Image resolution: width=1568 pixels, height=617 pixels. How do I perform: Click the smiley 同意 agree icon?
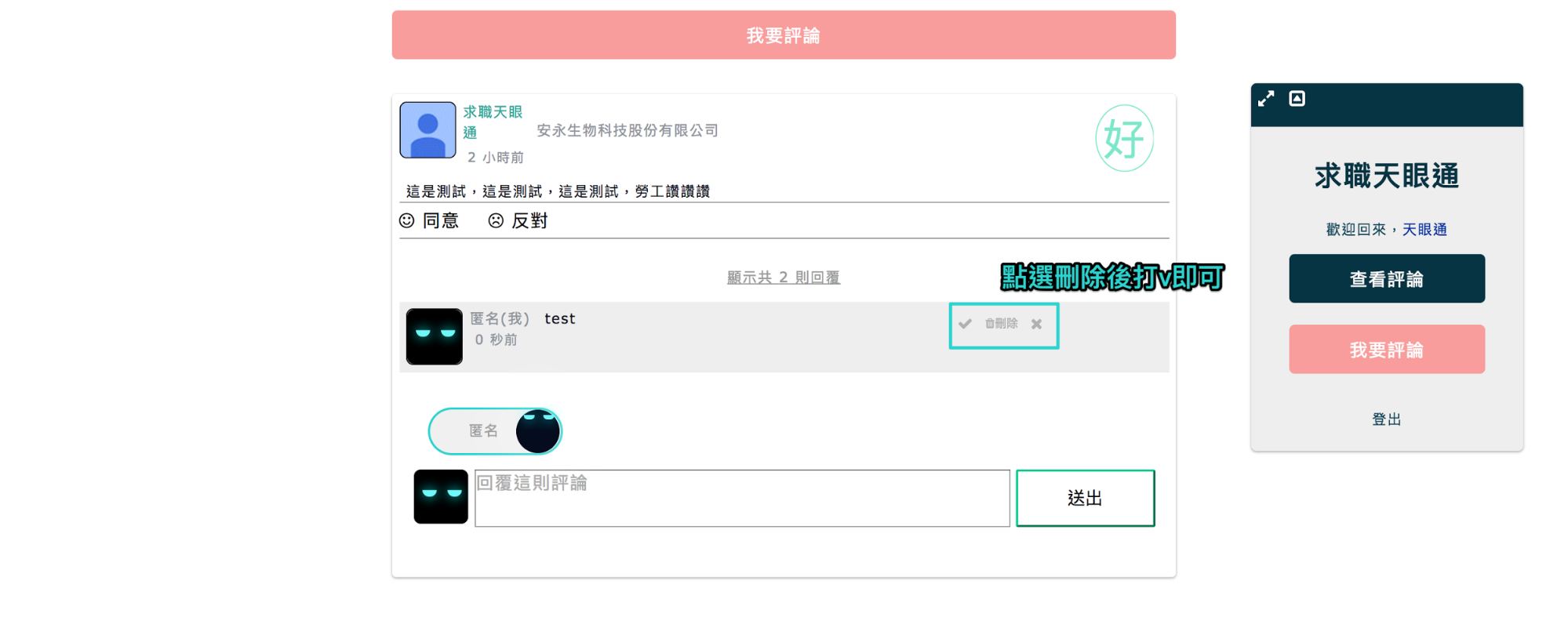[x=406, y=221]
